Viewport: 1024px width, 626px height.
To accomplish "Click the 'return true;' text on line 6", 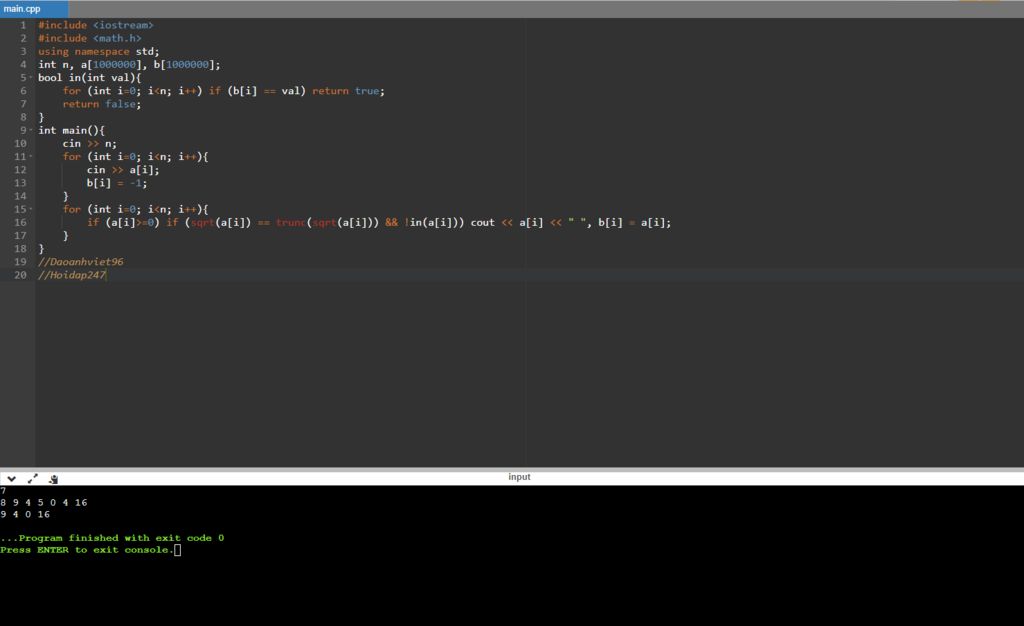I will 348,91.
